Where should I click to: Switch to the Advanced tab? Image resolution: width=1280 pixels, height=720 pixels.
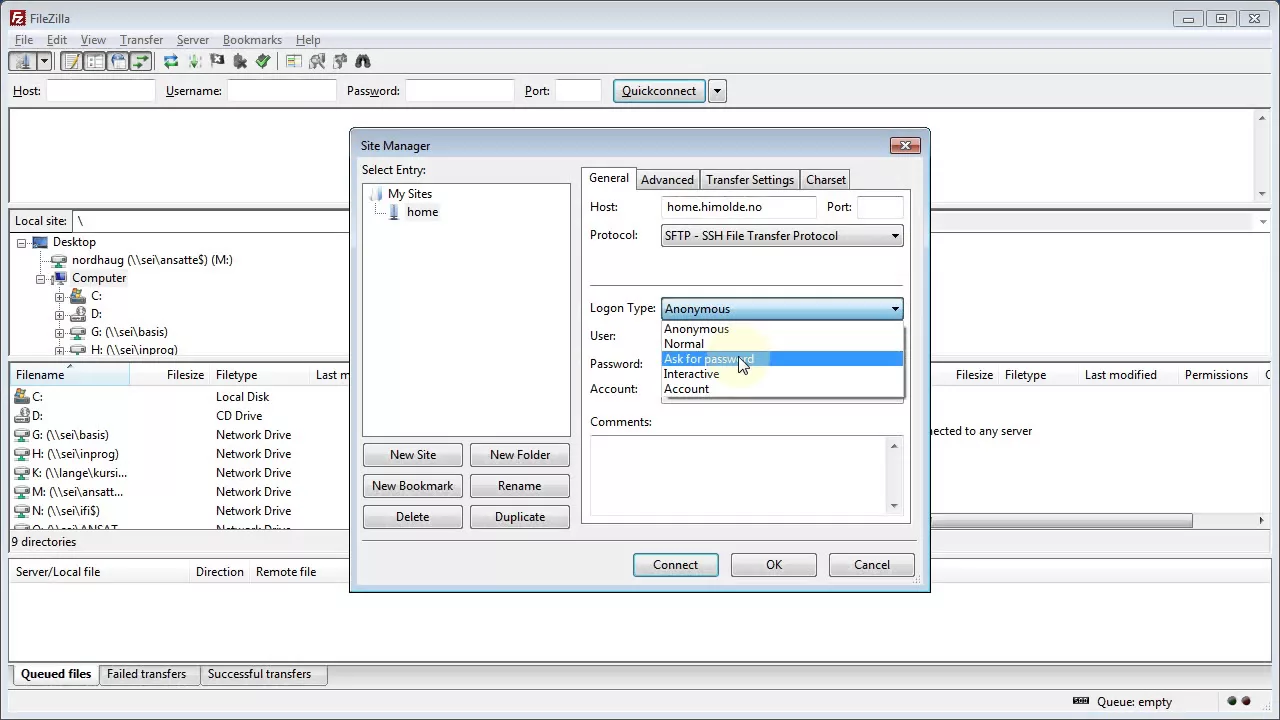coord(667,180)
